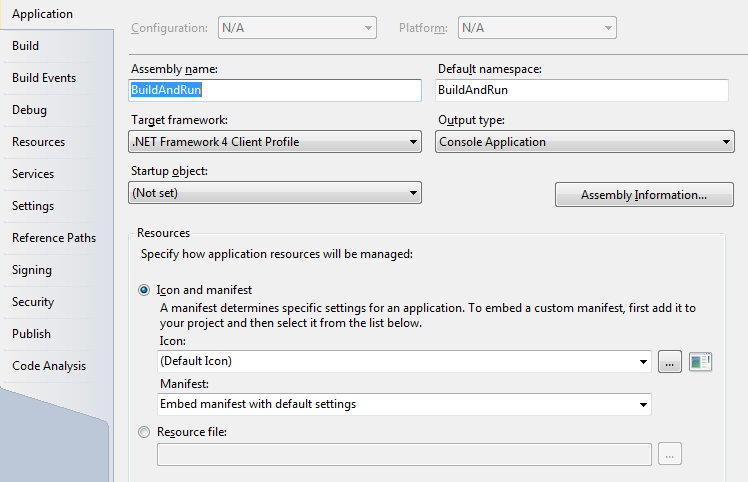Select the Resources side tab

38,142
